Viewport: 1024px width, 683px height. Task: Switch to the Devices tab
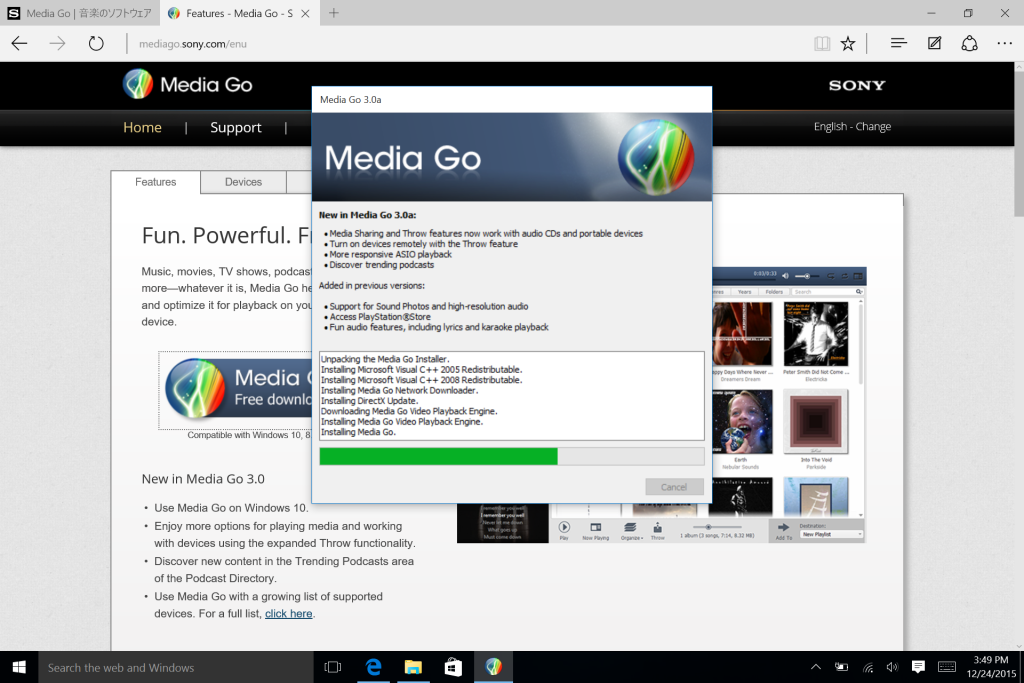point(244,182)
